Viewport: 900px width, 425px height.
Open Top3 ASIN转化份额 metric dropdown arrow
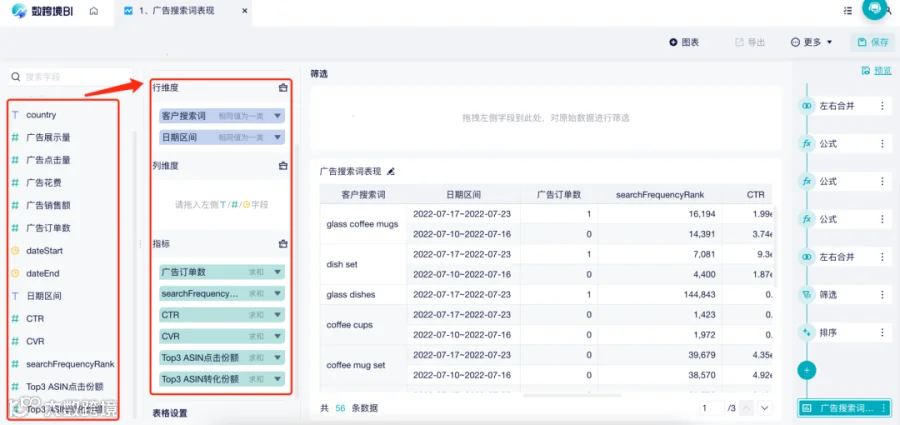coord(277,379)
